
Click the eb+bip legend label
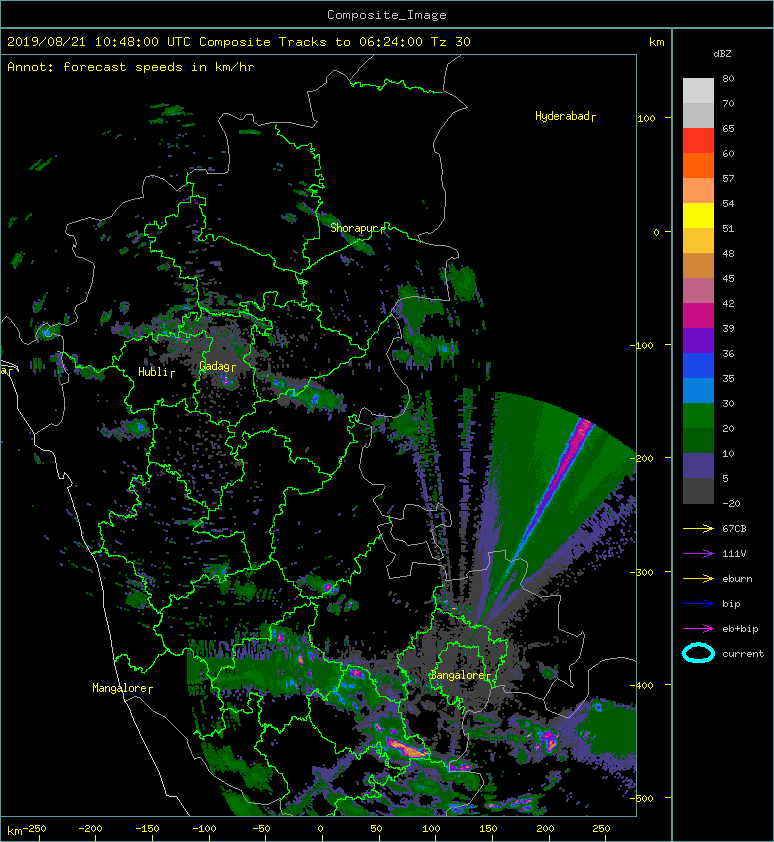(x=740, y=629)
